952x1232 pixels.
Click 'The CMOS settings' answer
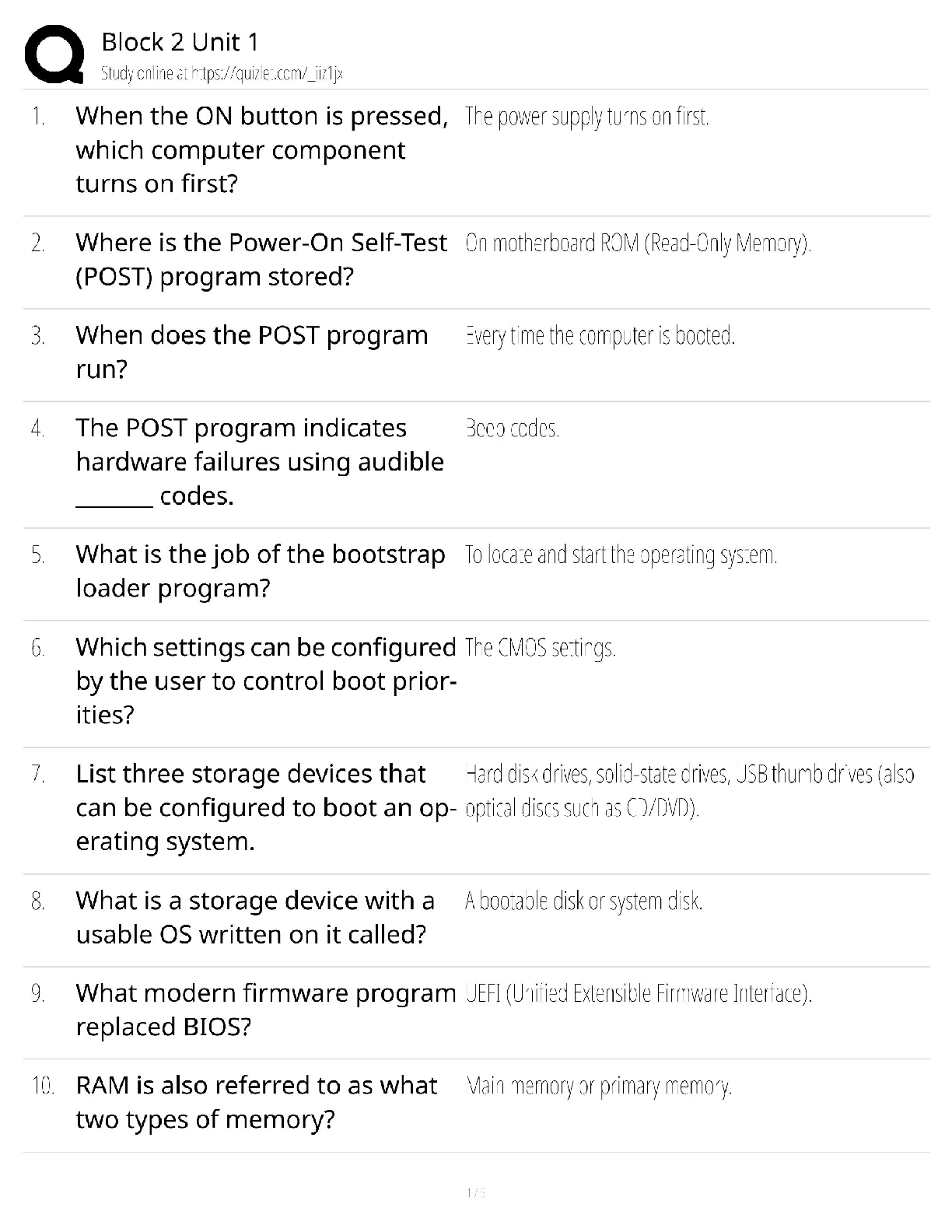point(540,647)
